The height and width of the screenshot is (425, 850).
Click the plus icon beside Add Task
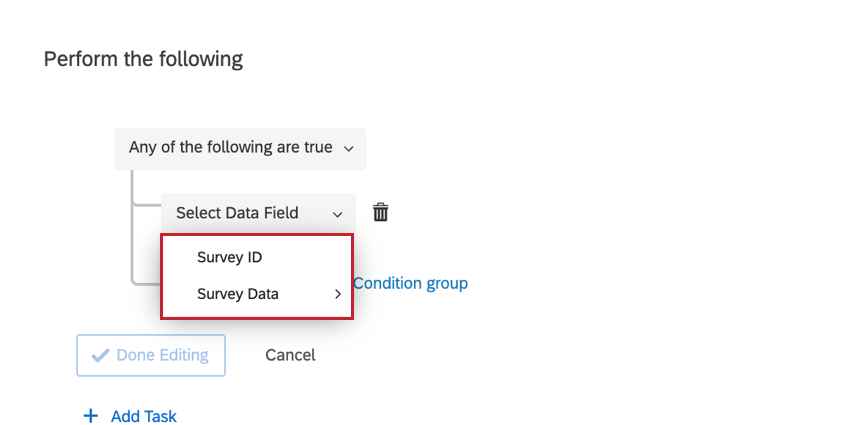91,416
